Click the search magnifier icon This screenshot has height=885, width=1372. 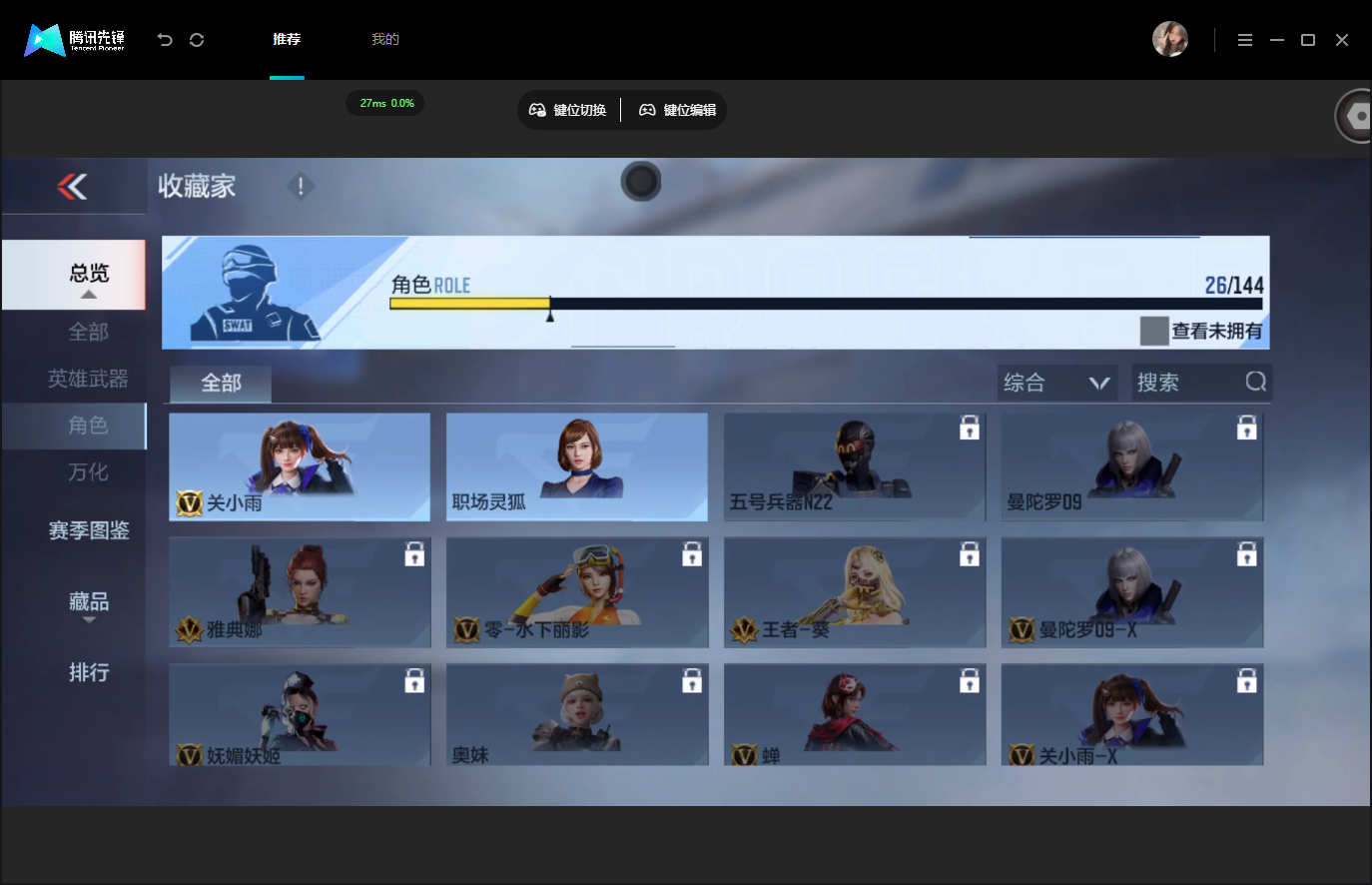tap(1256, 382)
